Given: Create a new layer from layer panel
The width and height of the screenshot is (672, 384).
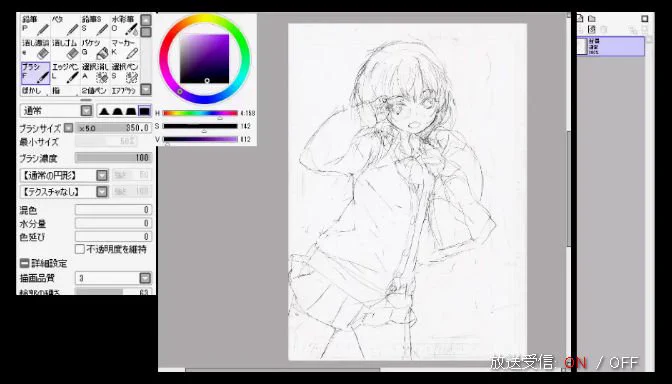Looking at the screenshot, I should [580, 18].
